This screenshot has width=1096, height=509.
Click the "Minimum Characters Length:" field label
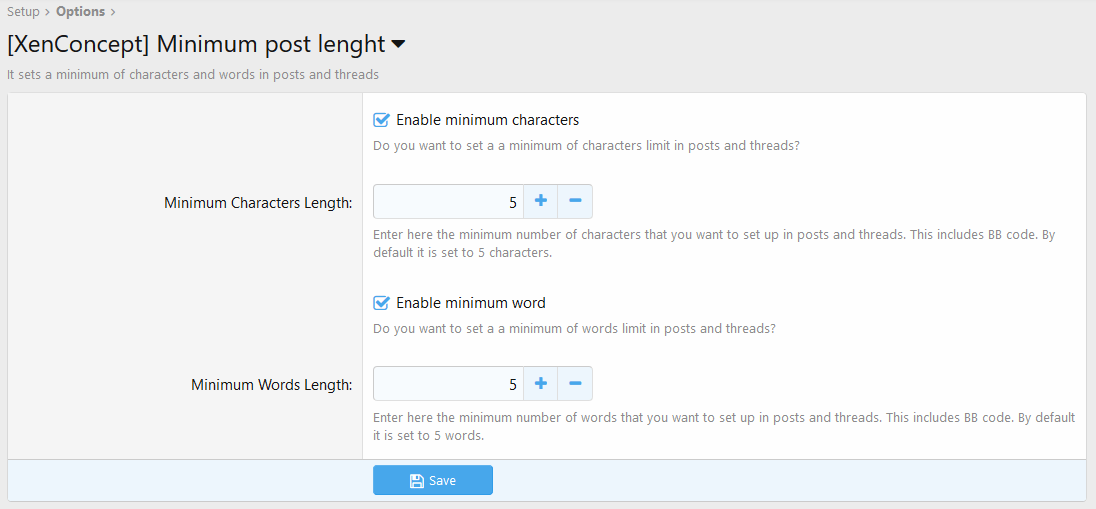pyautogui.click(x=258, y=203)
